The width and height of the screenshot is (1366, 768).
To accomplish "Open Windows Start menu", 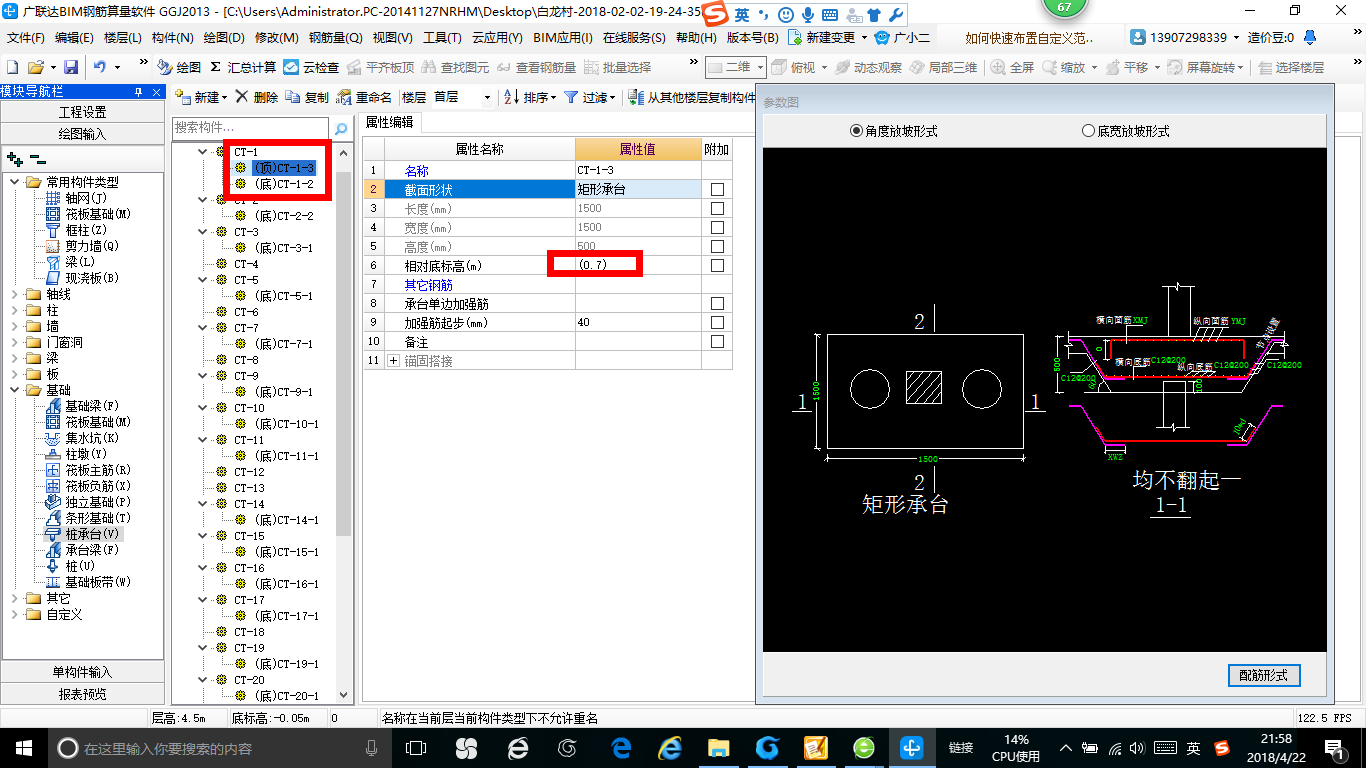I will click(23, 747).
